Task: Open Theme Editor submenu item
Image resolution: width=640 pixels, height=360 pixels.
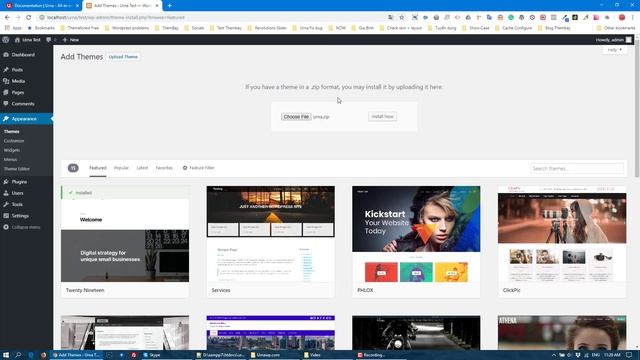Action: point(16,169)
